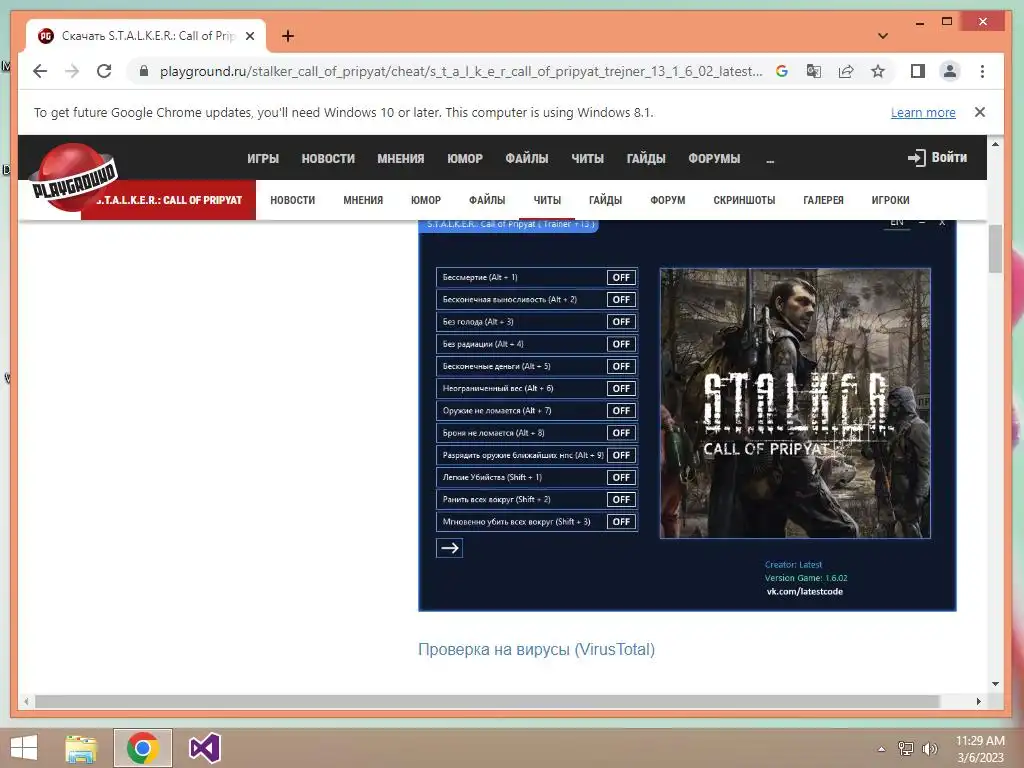
Task: Open File Explorer from the taskbar
Action: [81, 748]
